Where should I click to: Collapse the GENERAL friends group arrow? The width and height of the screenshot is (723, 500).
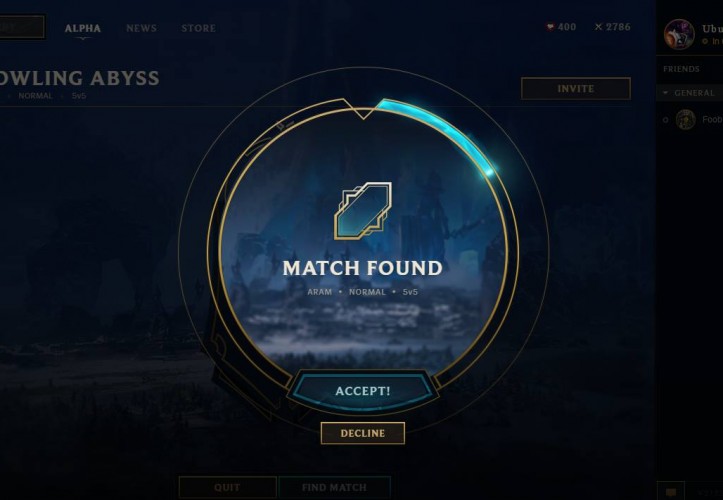pos(665,93)
